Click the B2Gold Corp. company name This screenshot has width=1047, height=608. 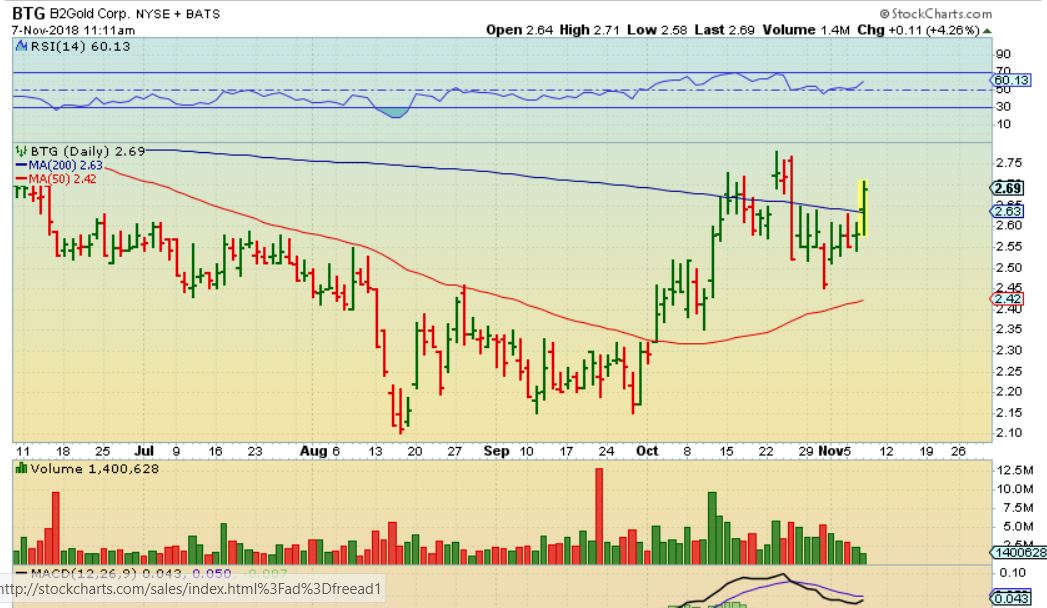(89, 13)
